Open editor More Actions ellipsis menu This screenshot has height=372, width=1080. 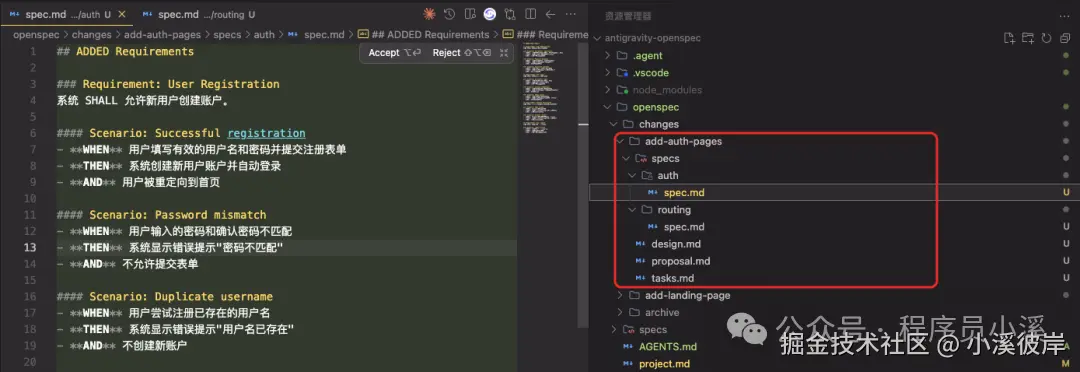click(x=570, y=14)
